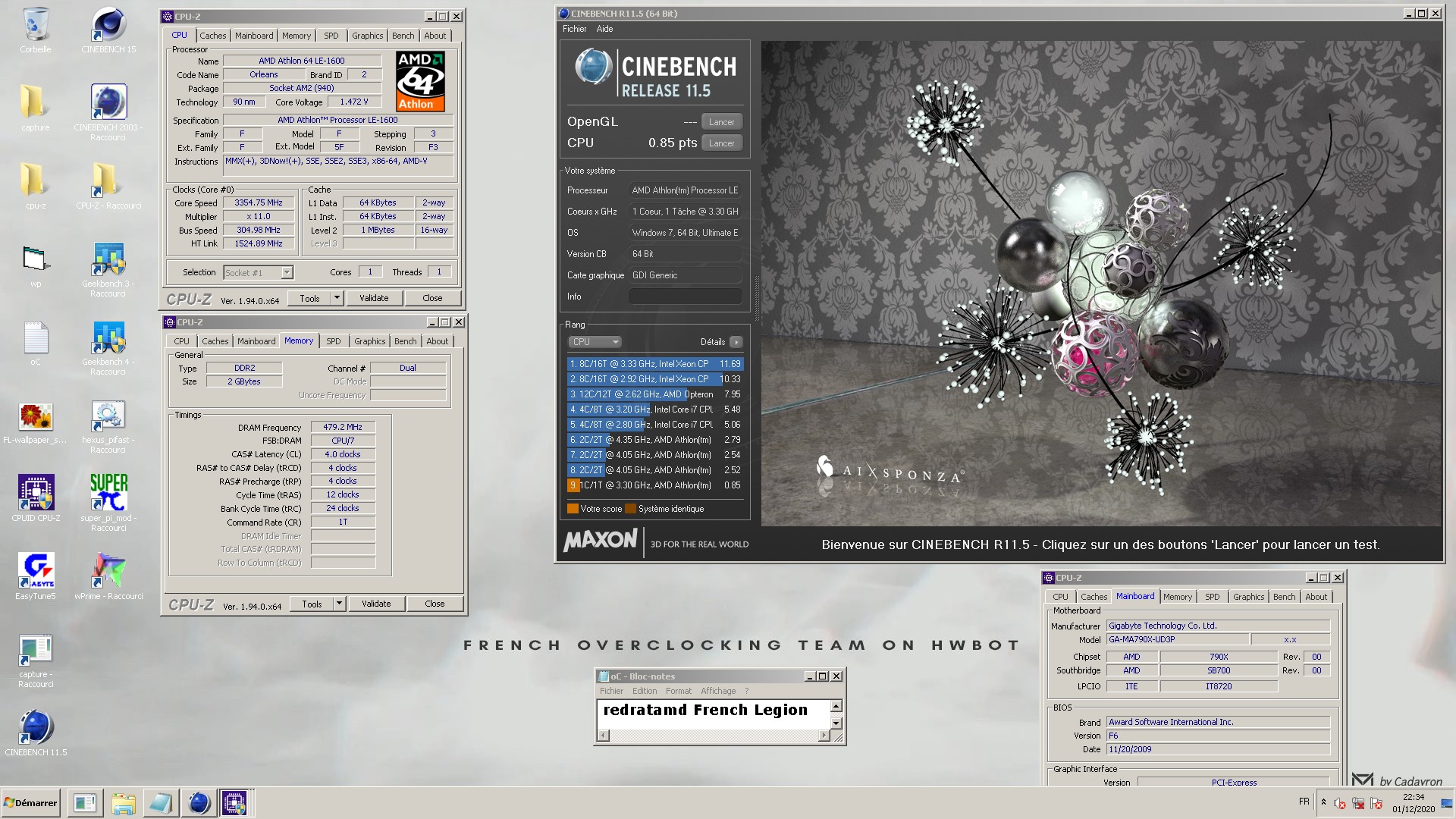
Task: Click the Démarrer start button
Action: coord(30,803)
